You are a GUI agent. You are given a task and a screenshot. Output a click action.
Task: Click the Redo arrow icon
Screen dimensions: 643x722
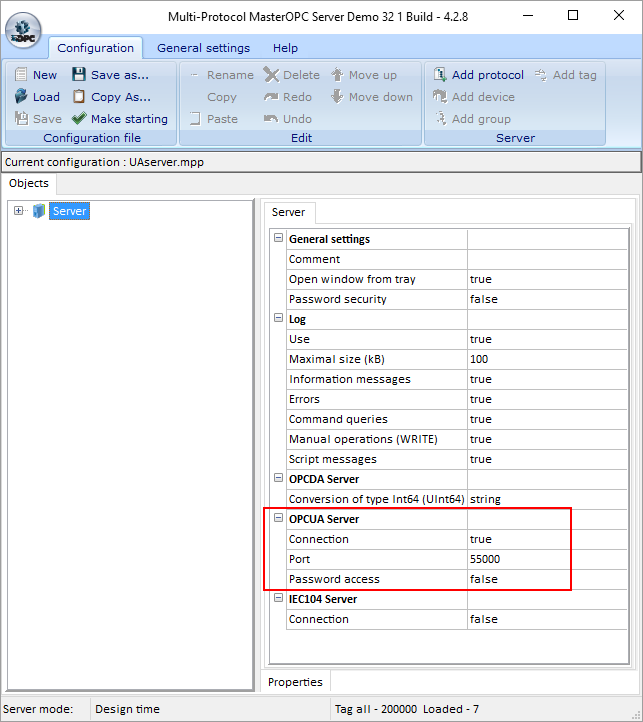271,97
